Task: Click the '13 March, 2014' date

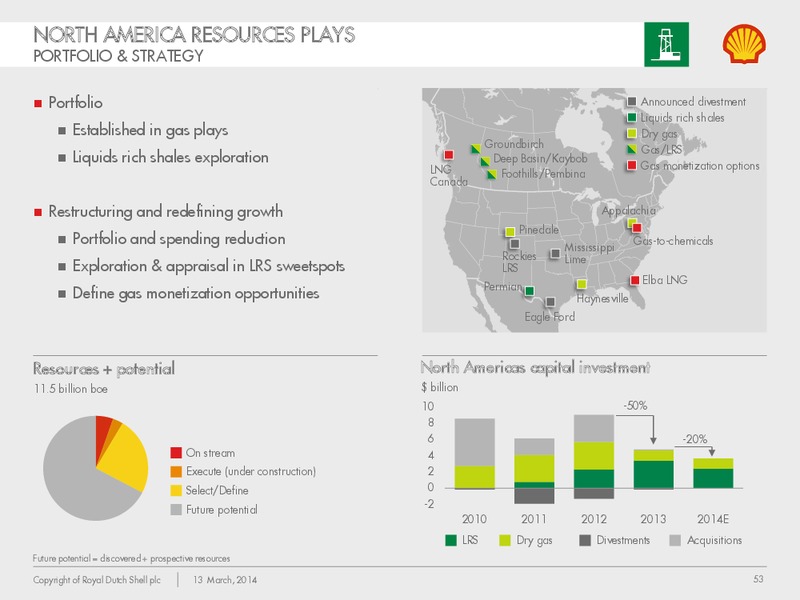Action: click(x=225, y=580)
